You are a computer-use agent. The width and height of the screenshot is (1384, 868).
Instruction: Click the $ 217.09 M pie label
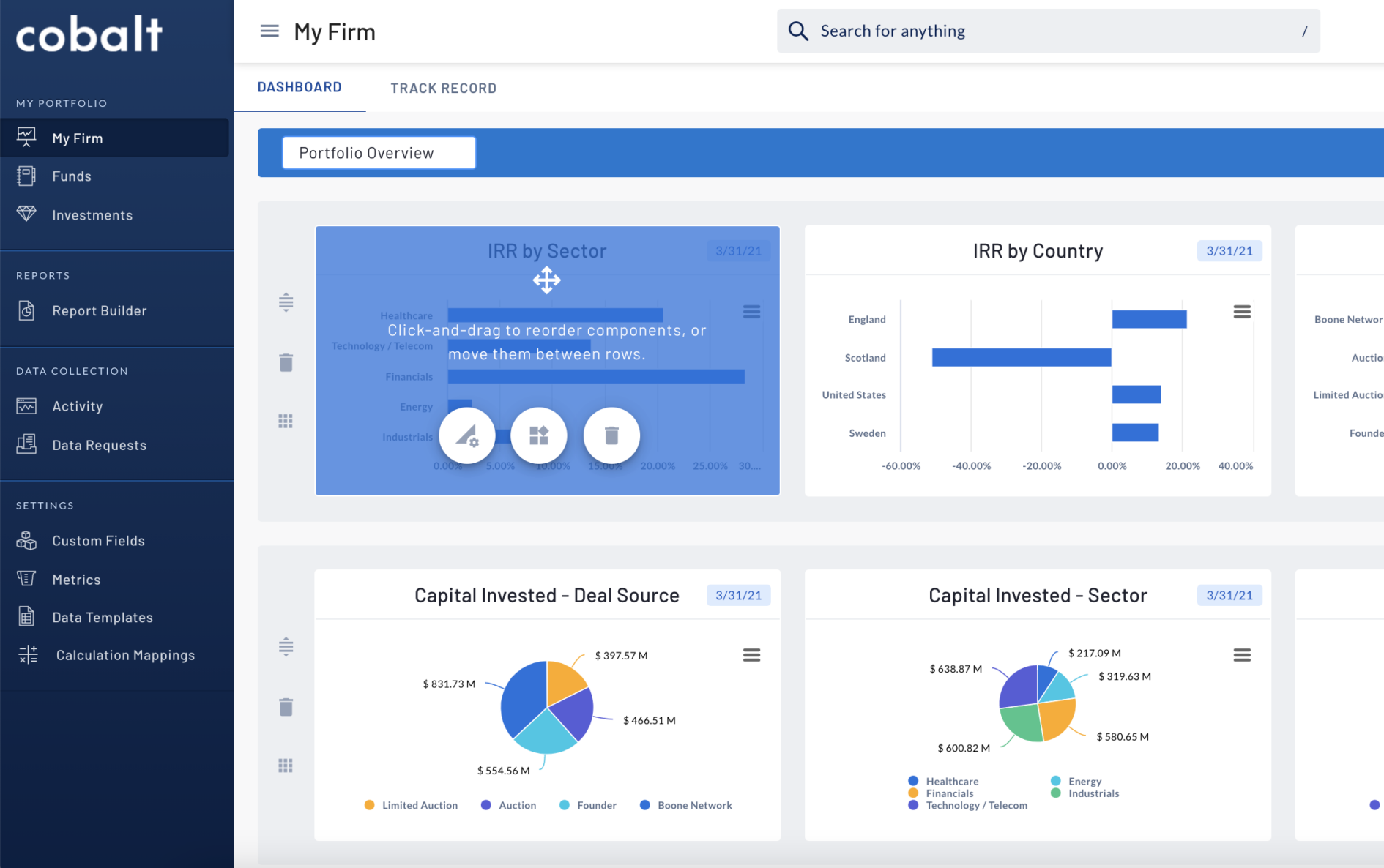point(1094,653)
